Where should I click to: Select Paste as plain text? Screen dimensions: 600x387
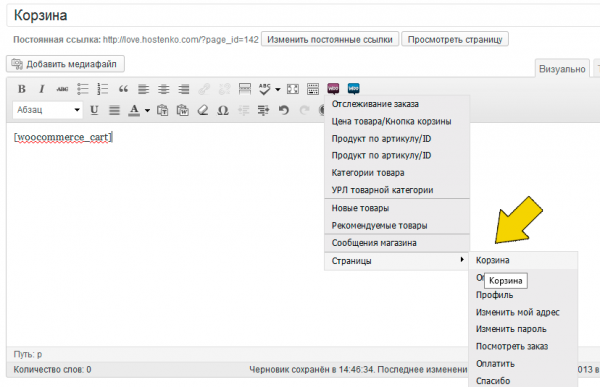pyautogui.click(x=162, y=110)
